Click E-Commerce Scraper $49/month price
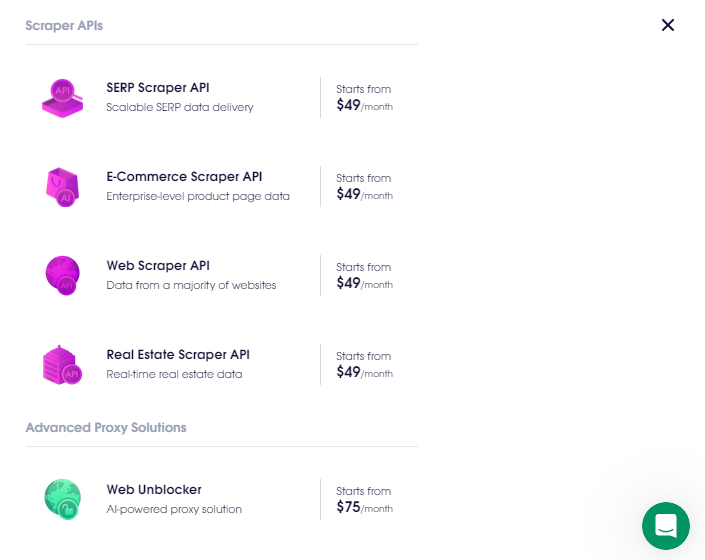 tap(365, 194)
